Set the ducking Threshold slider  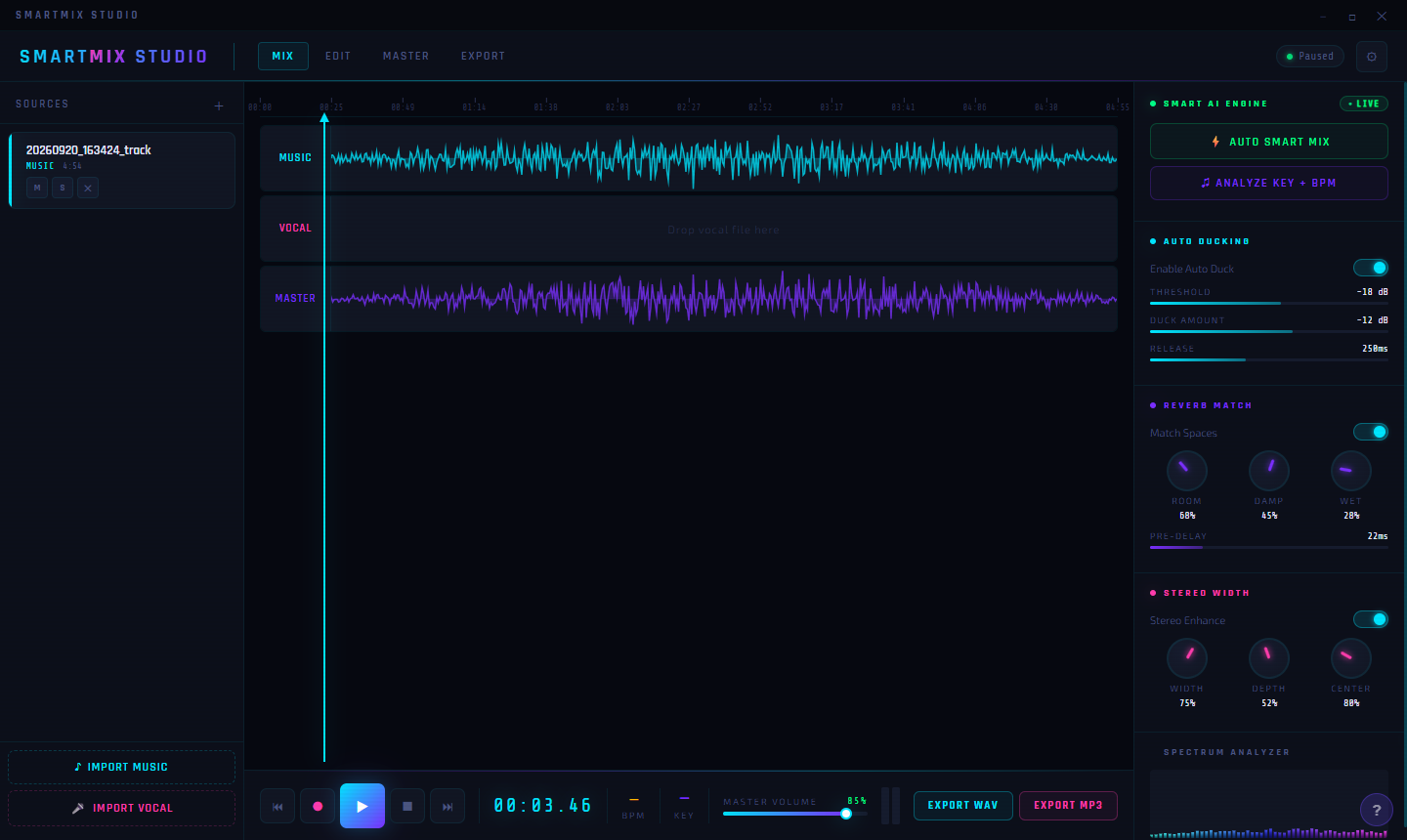(x=1269, y=304)
